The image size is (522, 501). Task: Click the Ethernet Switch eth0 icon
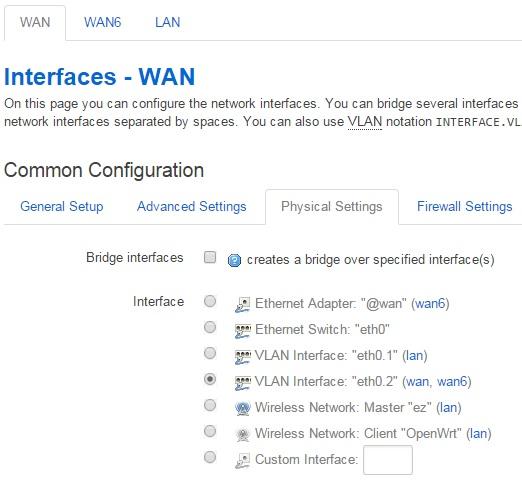(242, 330)
